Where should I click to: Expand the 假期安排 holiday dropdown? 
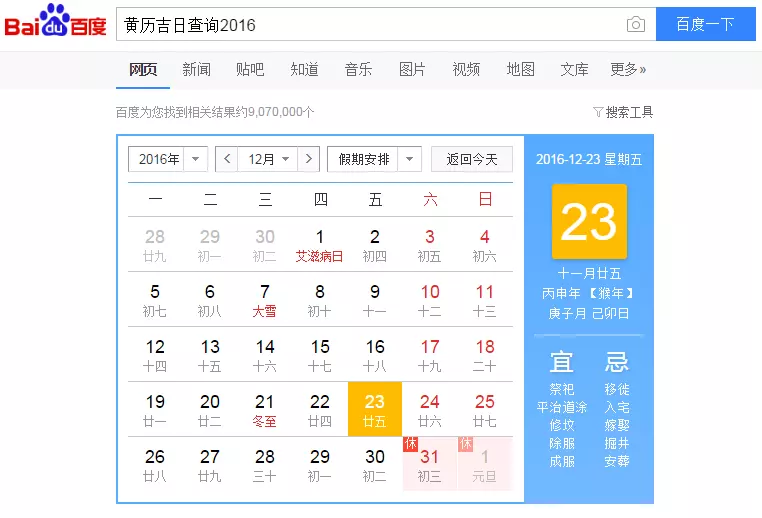pos(373,159)
